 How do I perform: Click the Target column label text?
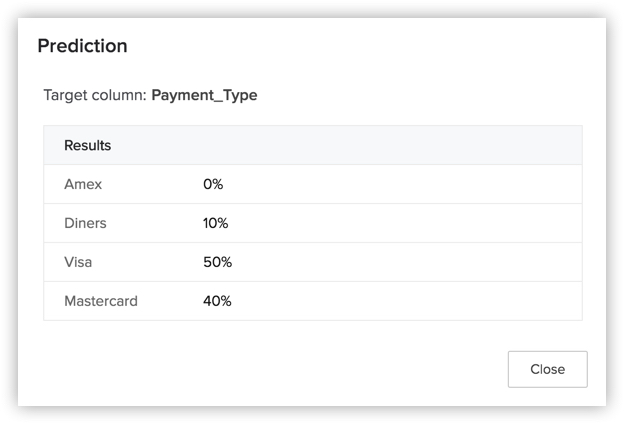[x=95, y=95]
